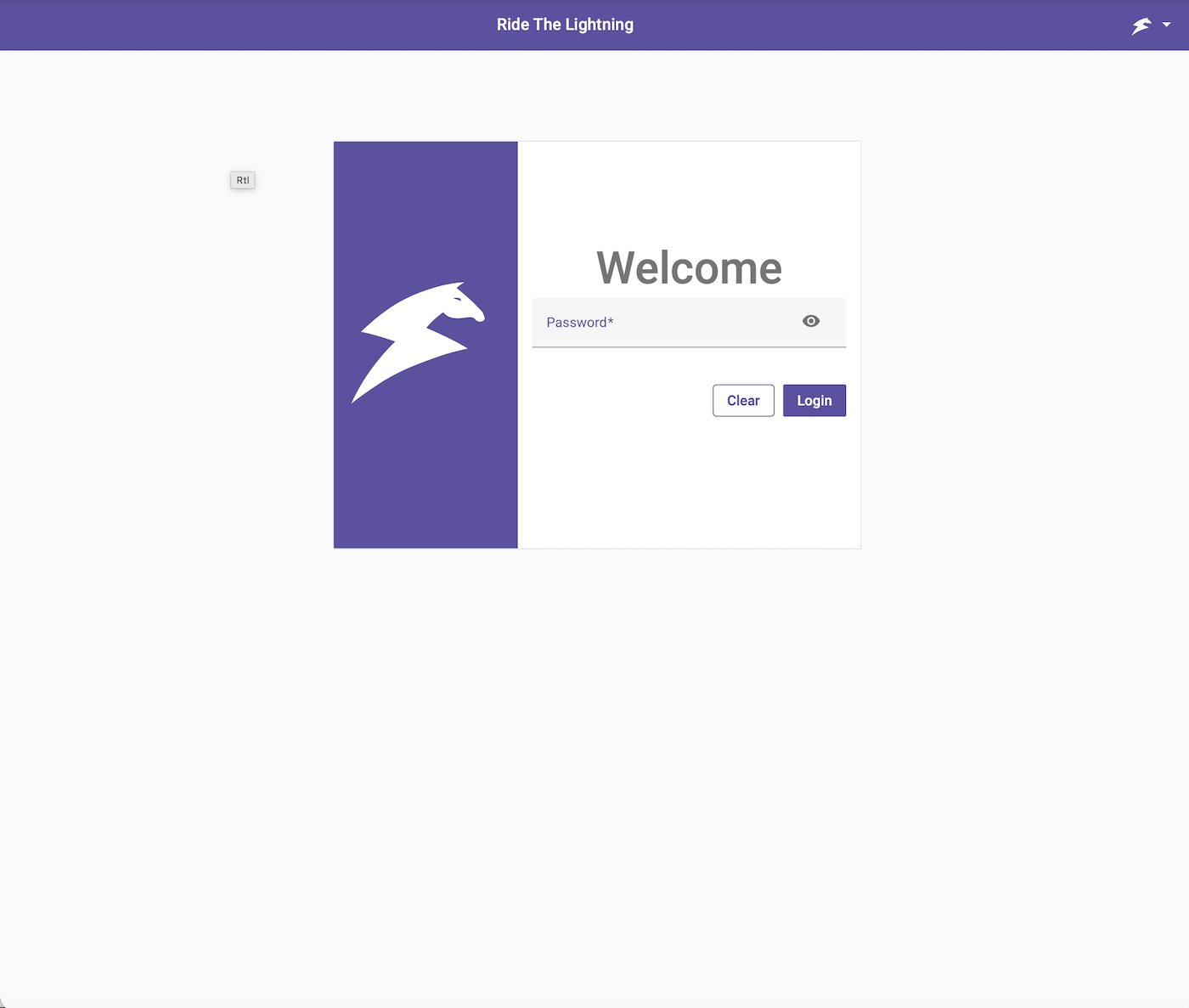Toggle password visibility eye icon
The width and height of the screenshot is (1189, 1008).
coord(811,321)
